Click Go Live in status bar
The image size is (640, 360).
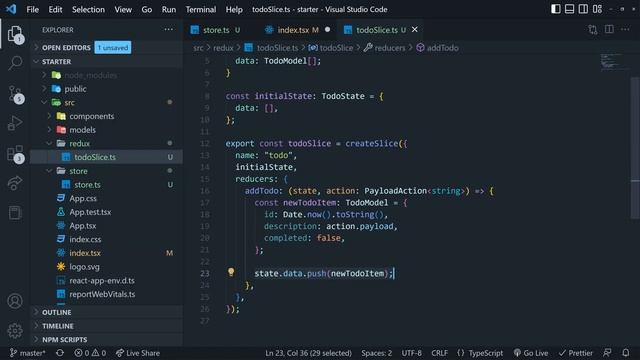531,353
